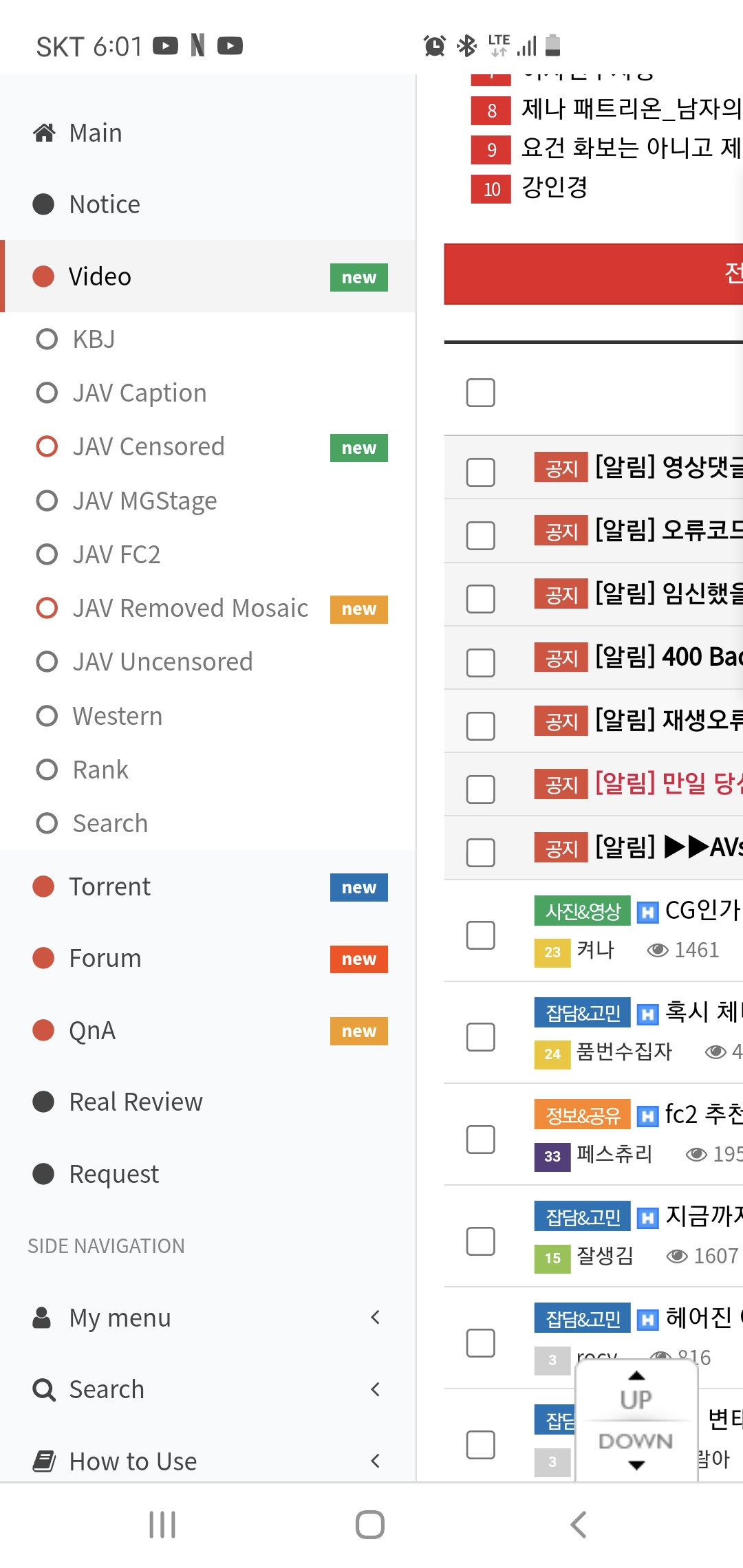Screen dimensions: 743x1568
Task: Select checkbox next to fc2 추천 post
Action: click(x=480, y=1140)
